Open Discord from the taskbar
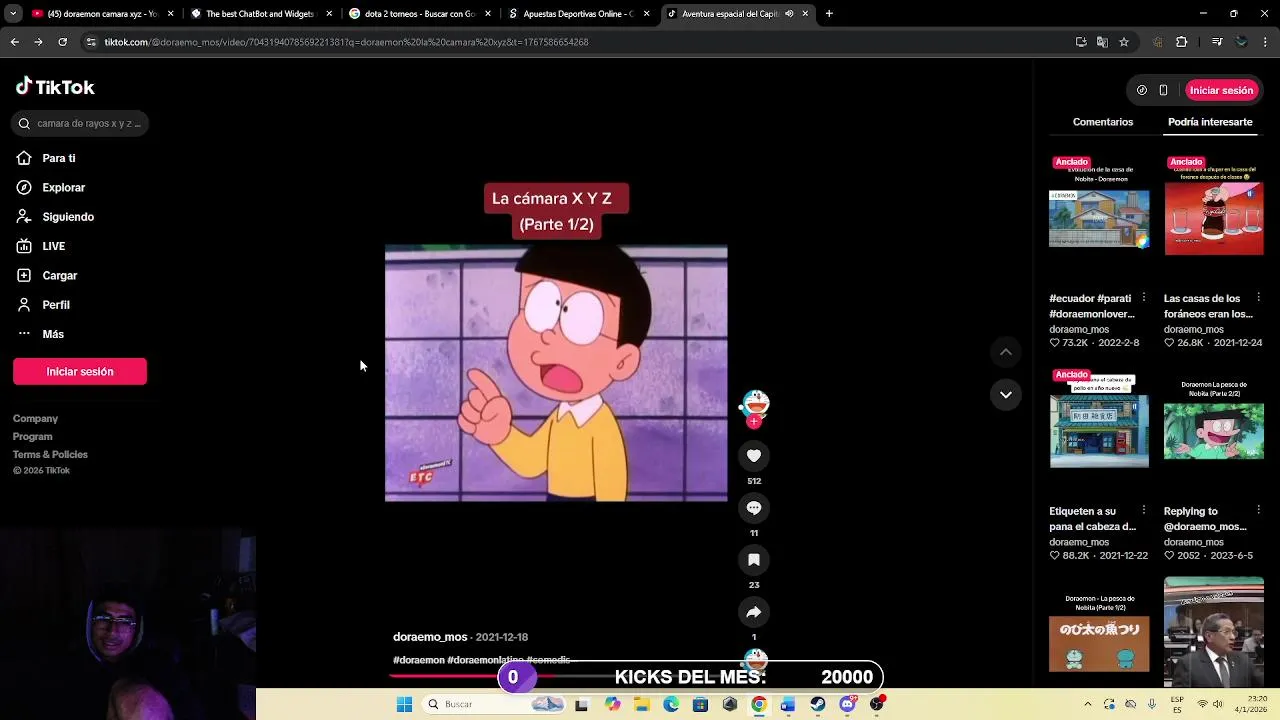 tap(847, 704)
